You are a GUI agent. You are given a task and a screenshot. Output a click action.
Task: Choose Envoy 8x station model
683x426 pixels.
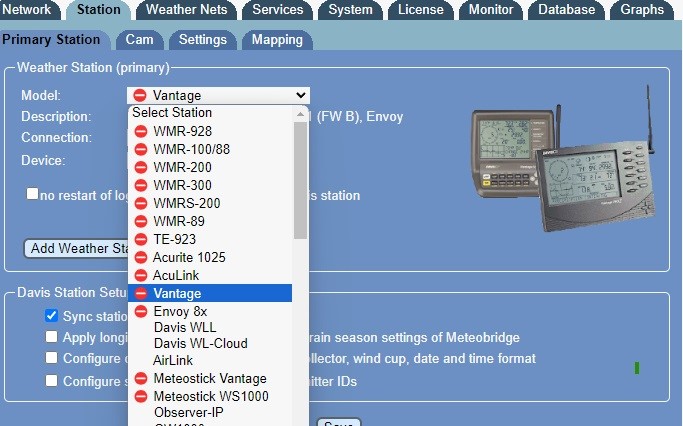[211, 311]
